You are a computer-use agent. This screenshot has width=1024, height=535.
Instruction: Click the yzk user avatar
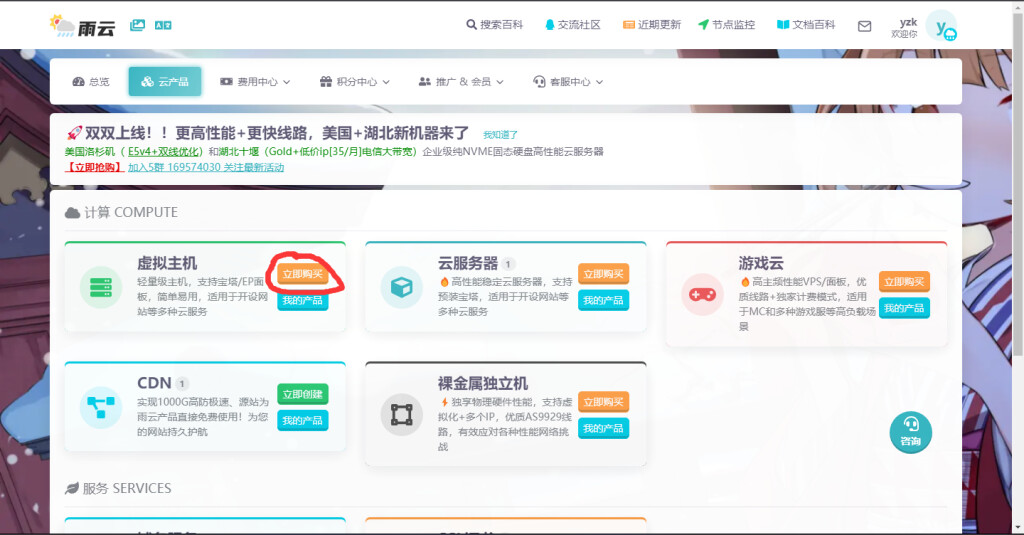pos(942,26)
